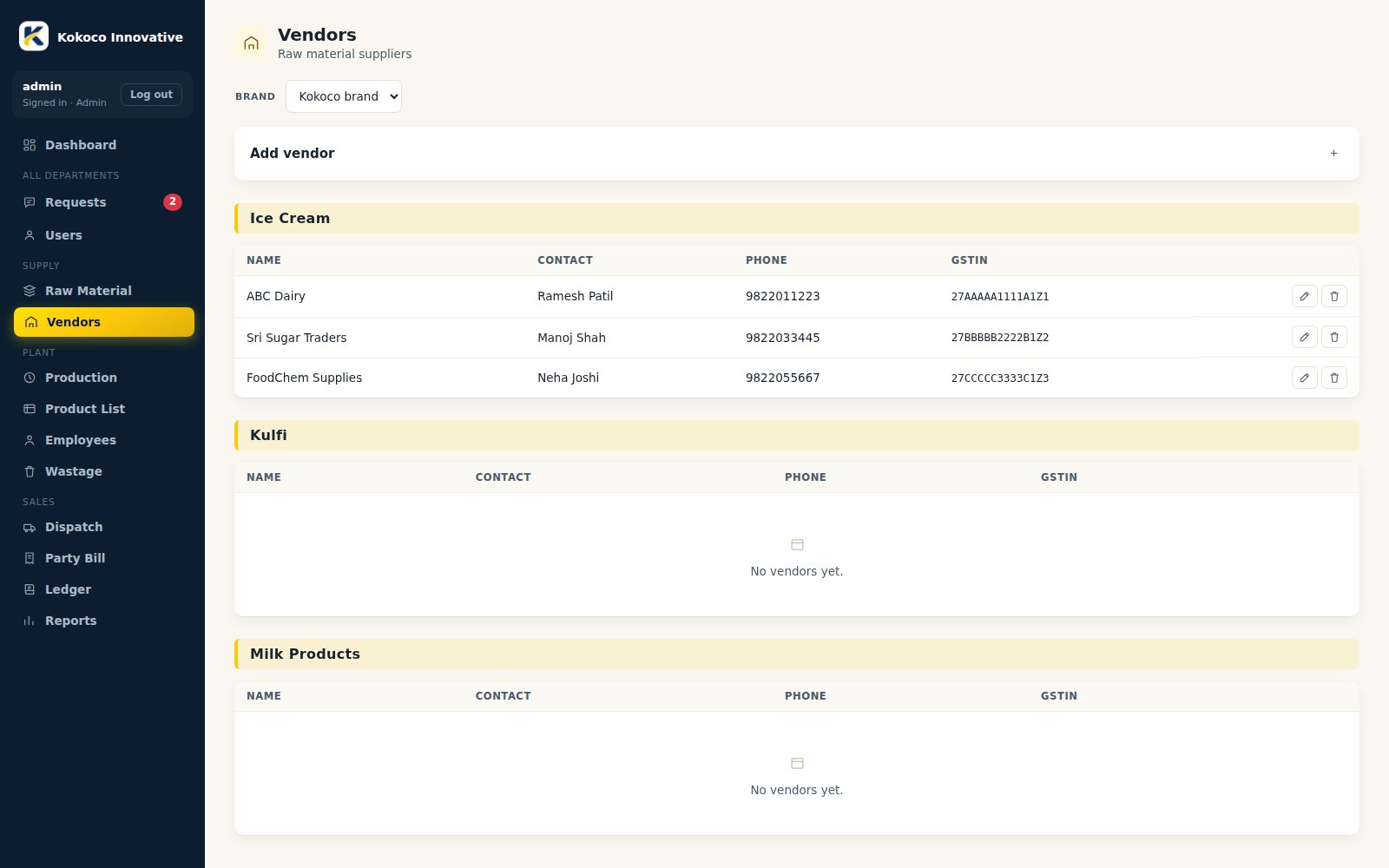The width and height of the screenshot is (1389, 868).
Task: Click the Kokoco Innovative logo icon
Action: coord(34,36)
